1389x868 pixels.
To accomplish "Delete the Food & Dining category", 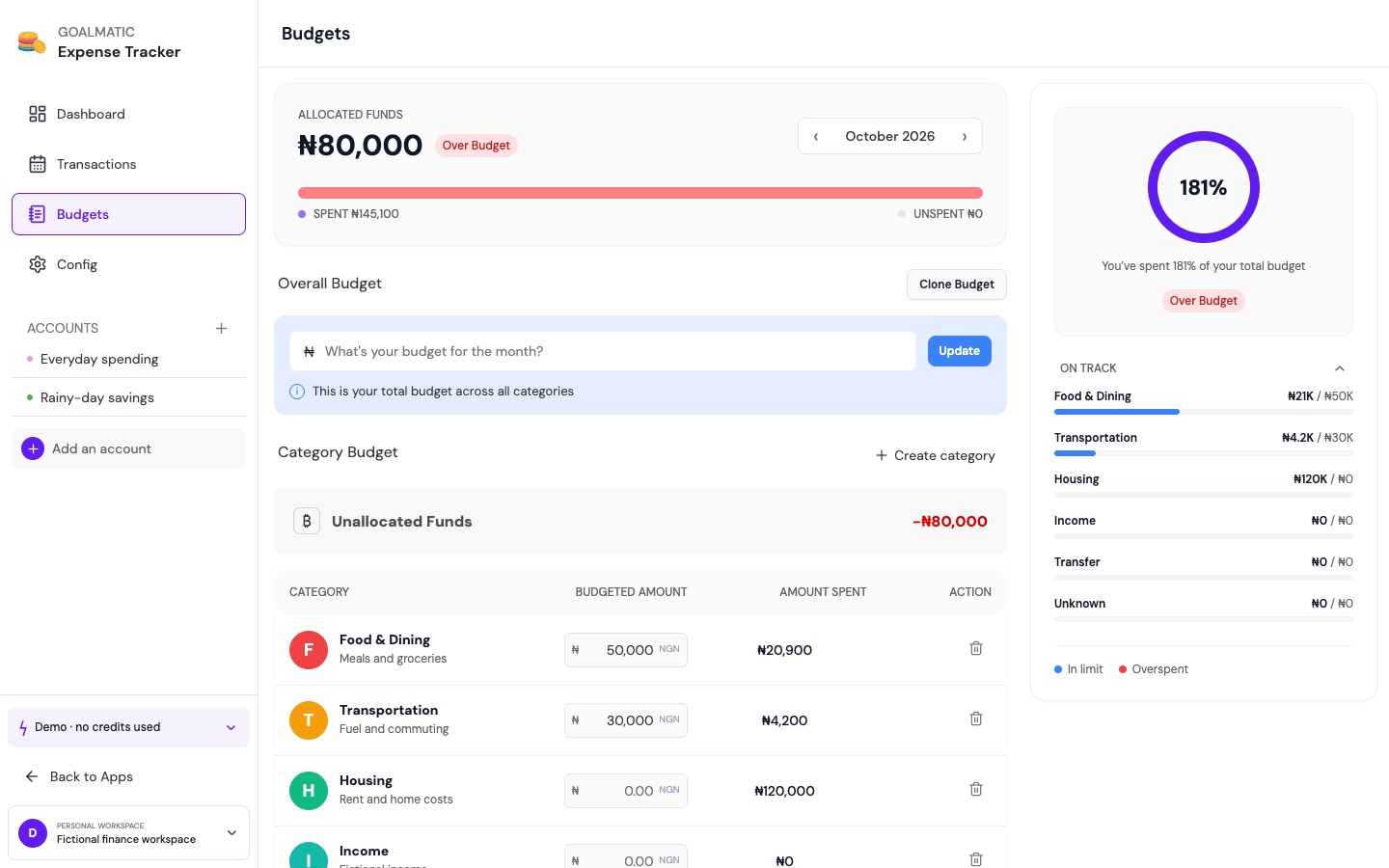I will [976, 648].
